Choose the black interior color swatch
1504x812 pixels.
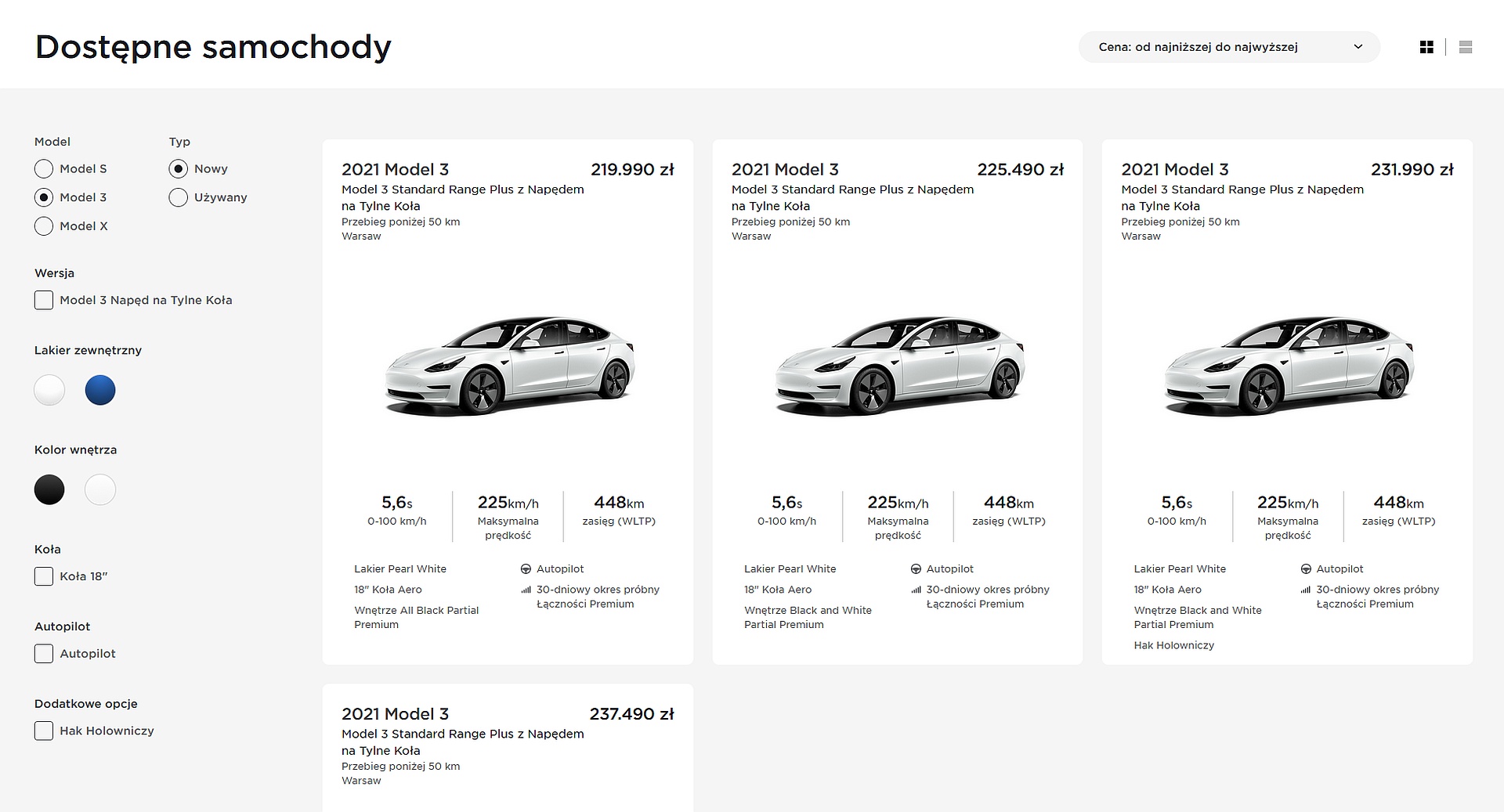point(49,489)
